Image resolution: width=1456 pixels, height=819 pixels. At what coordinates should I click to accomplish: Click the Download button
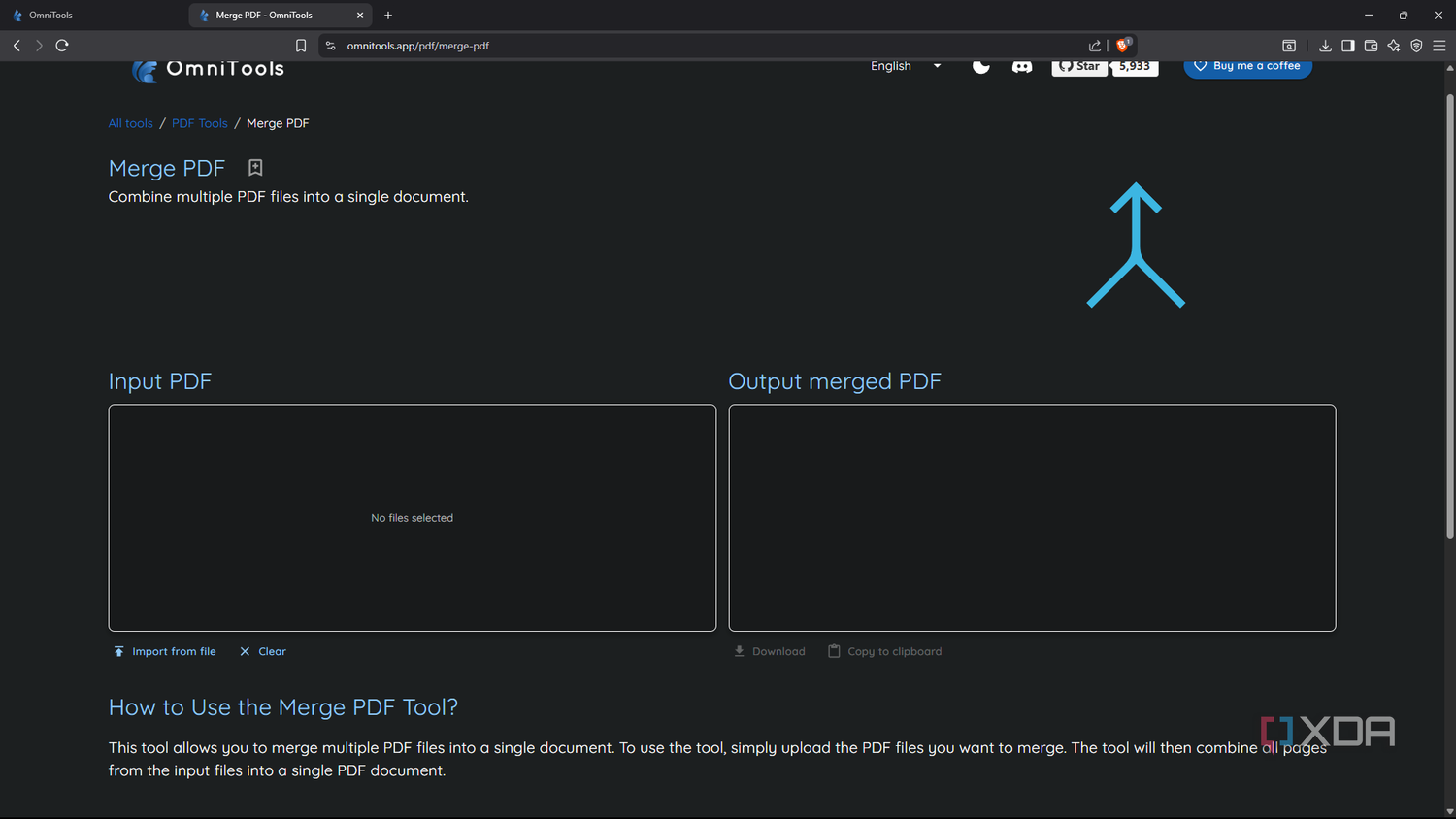(770, 651)
